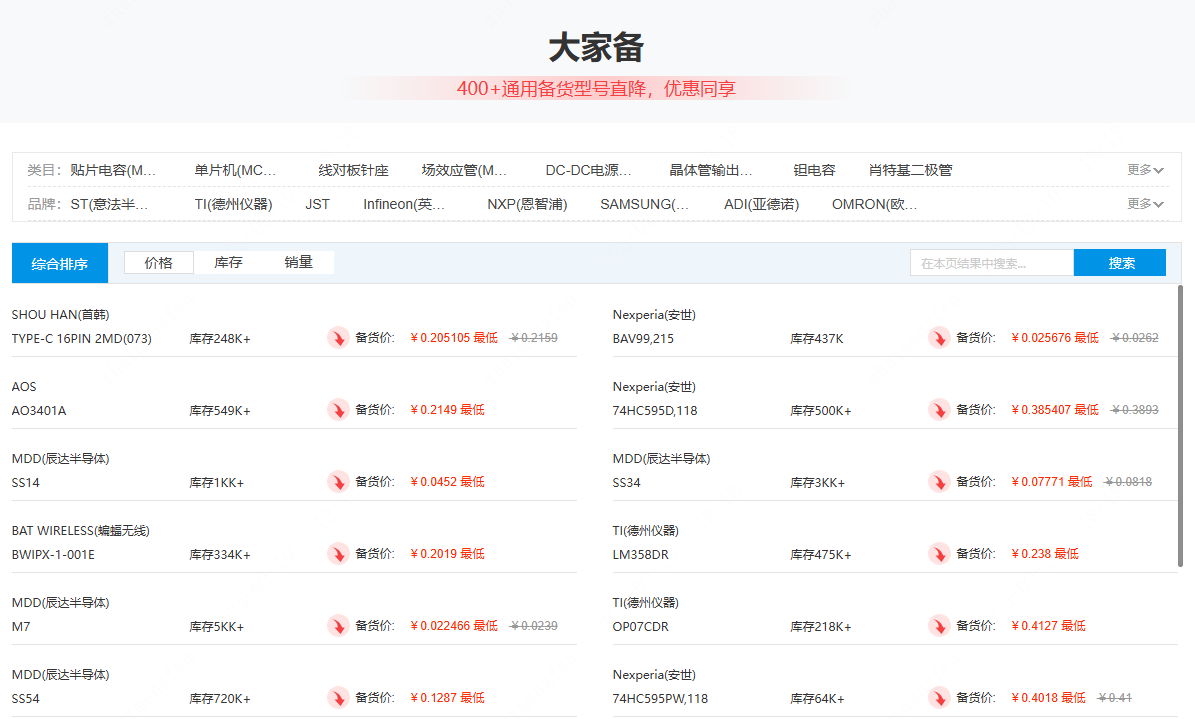
Task: Click the red arrow icon beside BWIPX-1-001E
Action: coord(338,554)
